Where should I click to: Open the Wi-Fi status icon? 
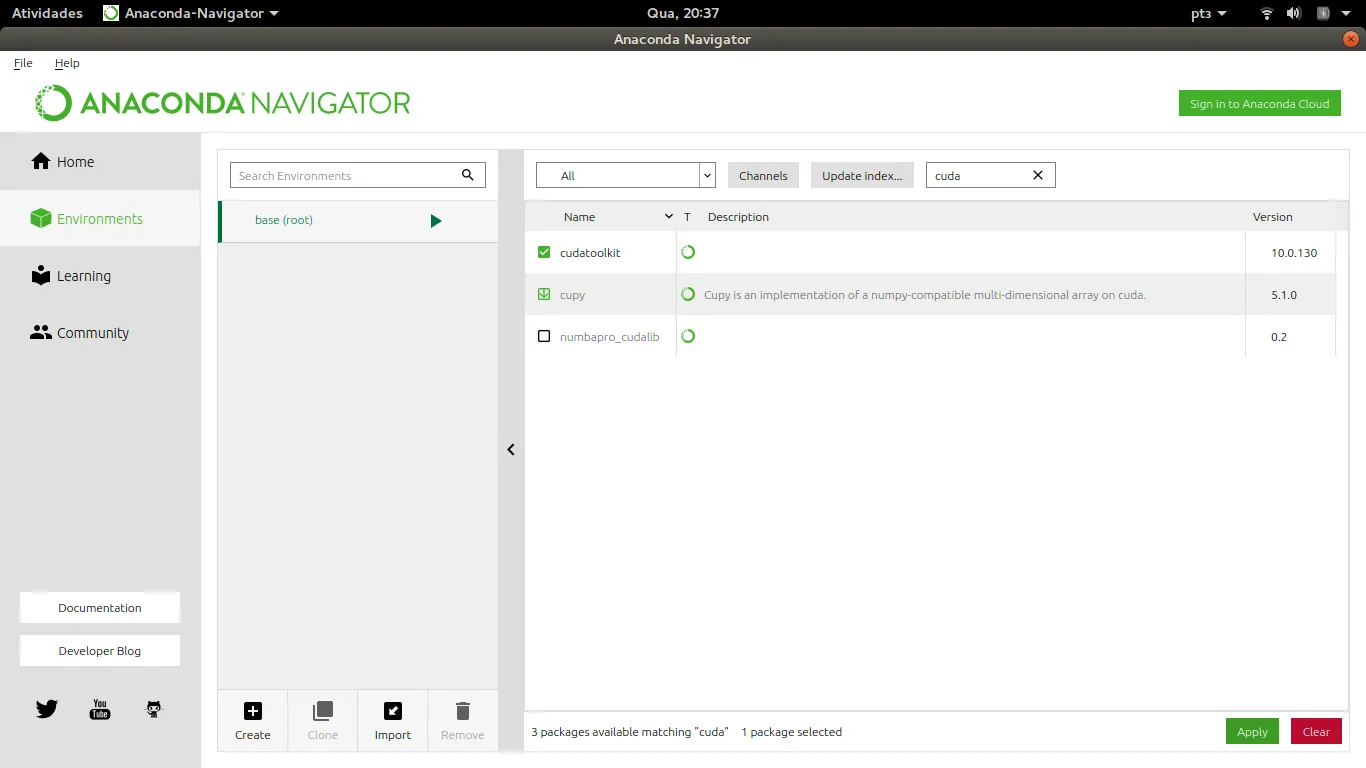pos(1267,13)
